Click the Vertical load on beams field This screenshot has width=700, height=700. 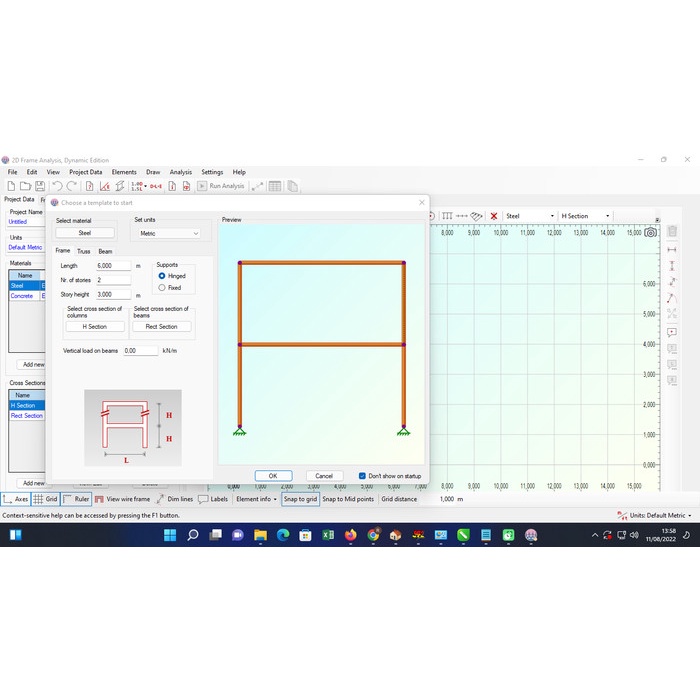tap(141, 351)
